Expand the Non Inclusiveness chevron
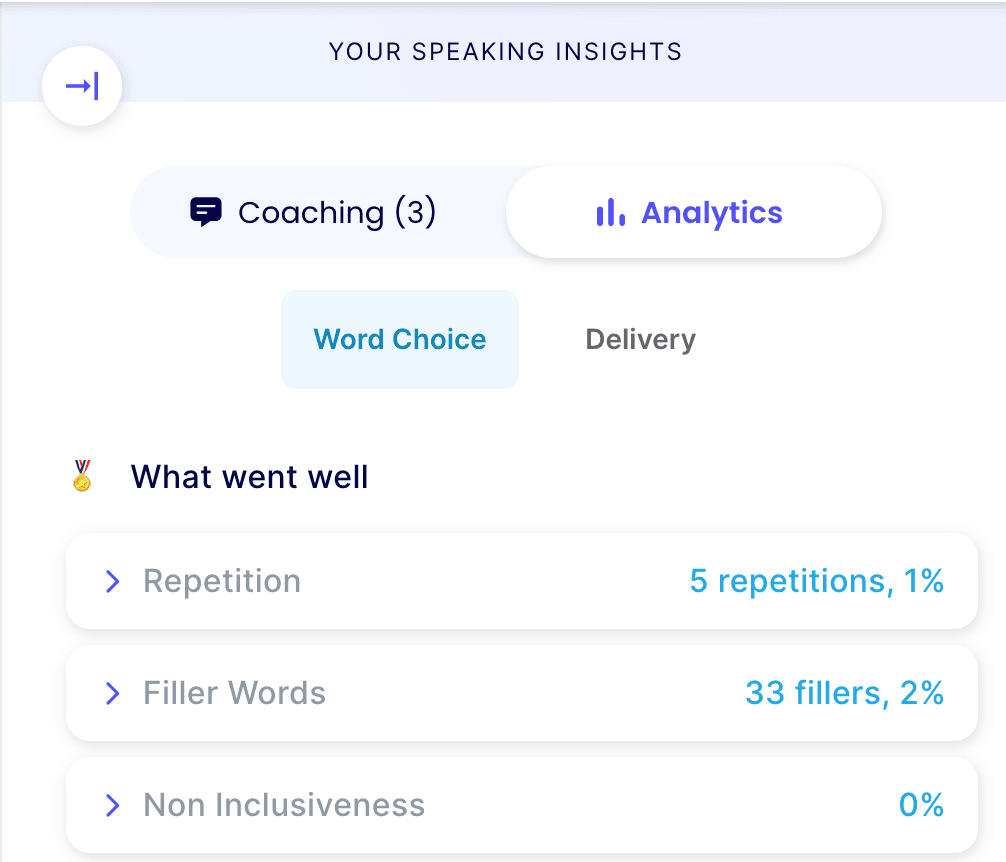Viewport: 1006px width, 862px height. click(112, 805)
